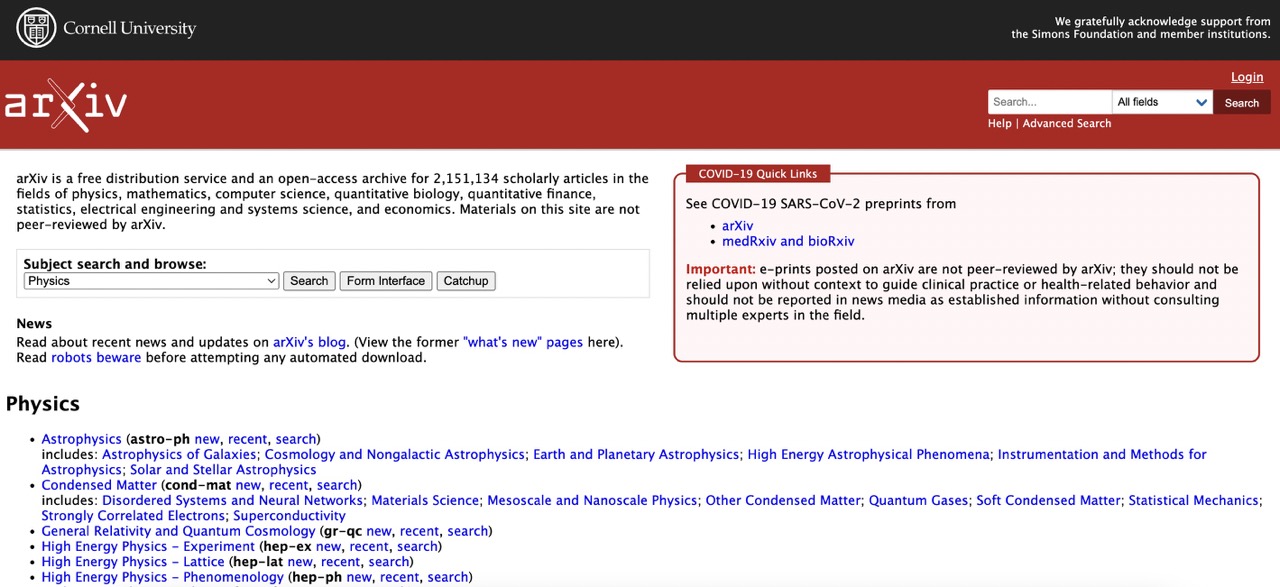Open the cond-mat recent link

pos(288,485)
